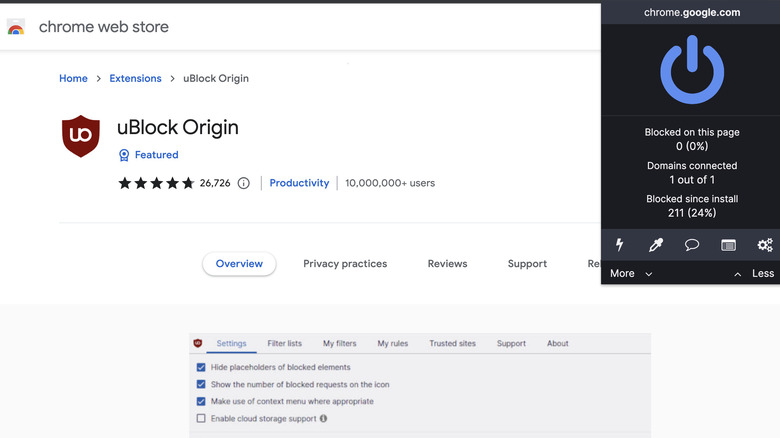
Task: Open element picker with eyedropper icon
Action: point(655,245)
